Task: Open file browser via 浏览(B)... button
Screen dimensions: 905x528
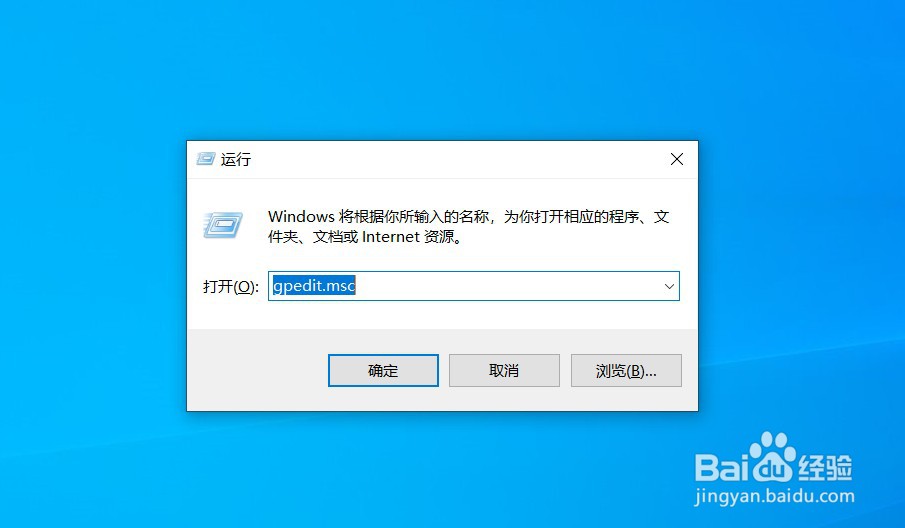Action: [x=626, y=370]
